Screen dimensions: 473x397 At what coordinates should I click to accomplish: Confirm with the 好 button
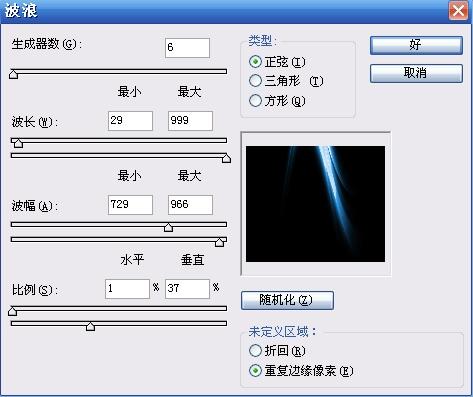[x=416, y=45]
